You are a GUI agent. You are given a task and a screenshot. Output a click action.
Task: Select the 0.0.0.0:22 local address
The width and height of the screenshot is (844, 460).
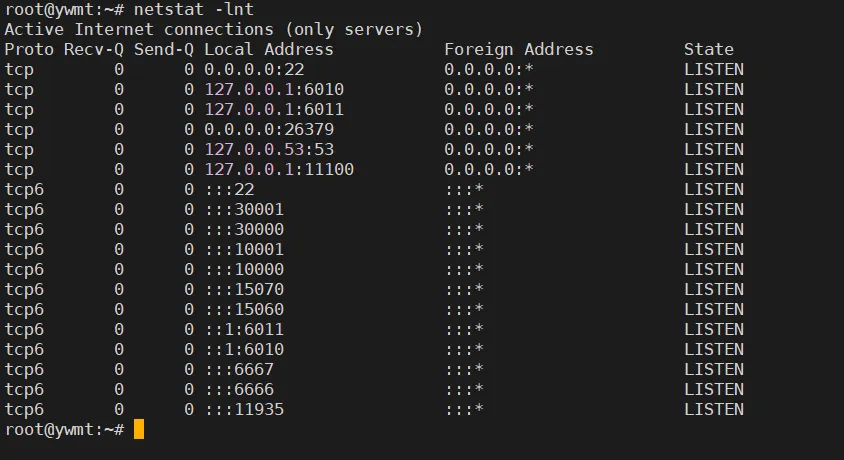pyautogui.click(x=254, y=69)
